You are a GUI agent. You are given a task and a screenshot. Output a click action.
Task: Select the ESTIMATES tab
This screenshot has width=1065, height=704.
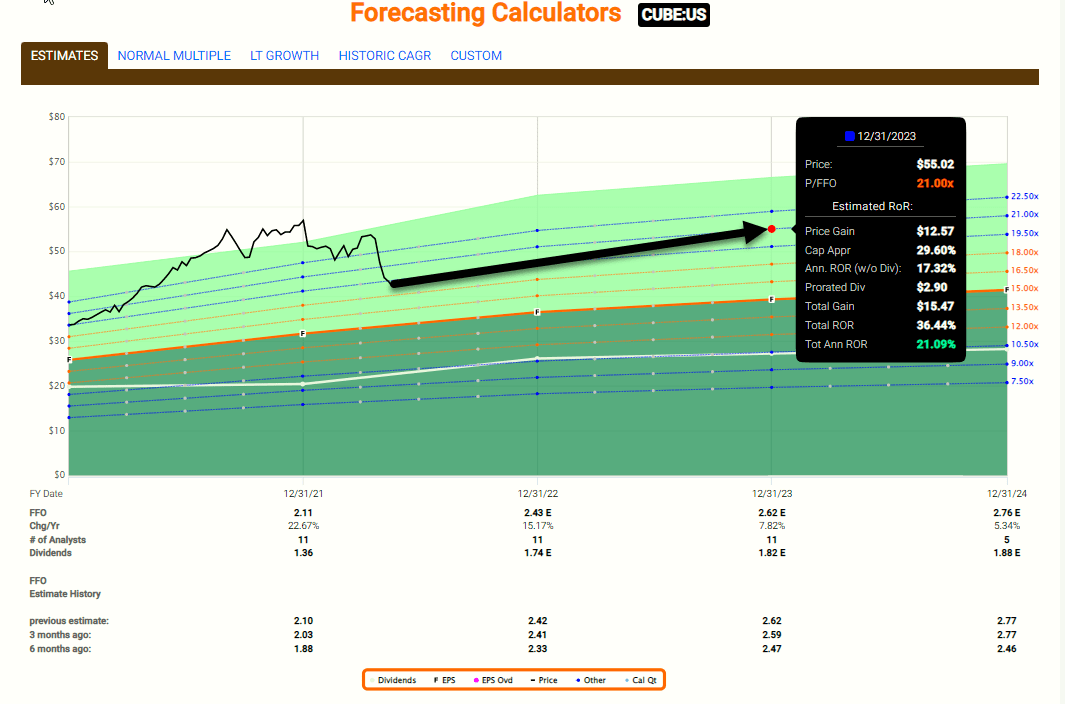click(x=64, y=56)
